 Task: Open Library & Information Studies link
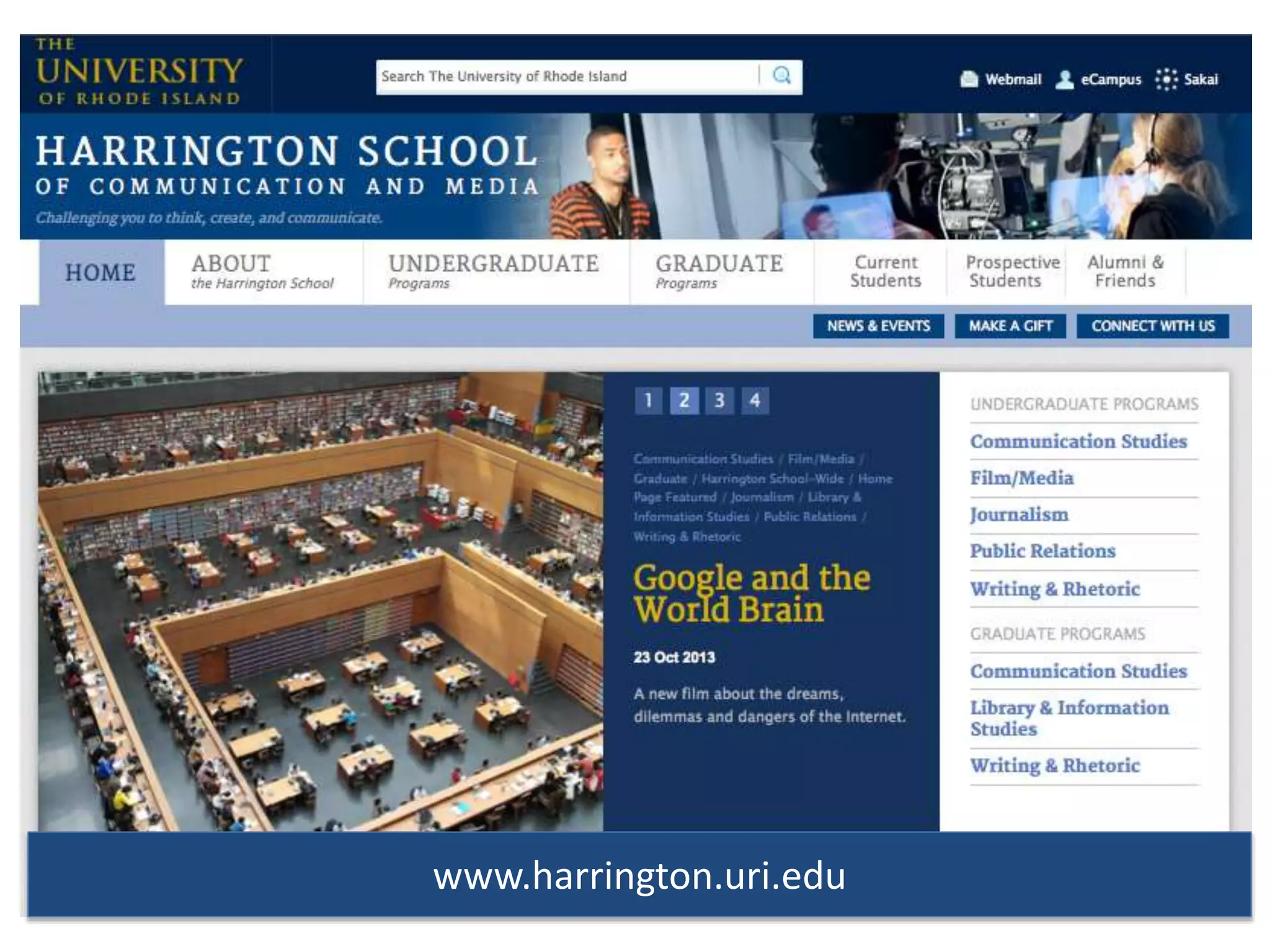[1070, 718]
